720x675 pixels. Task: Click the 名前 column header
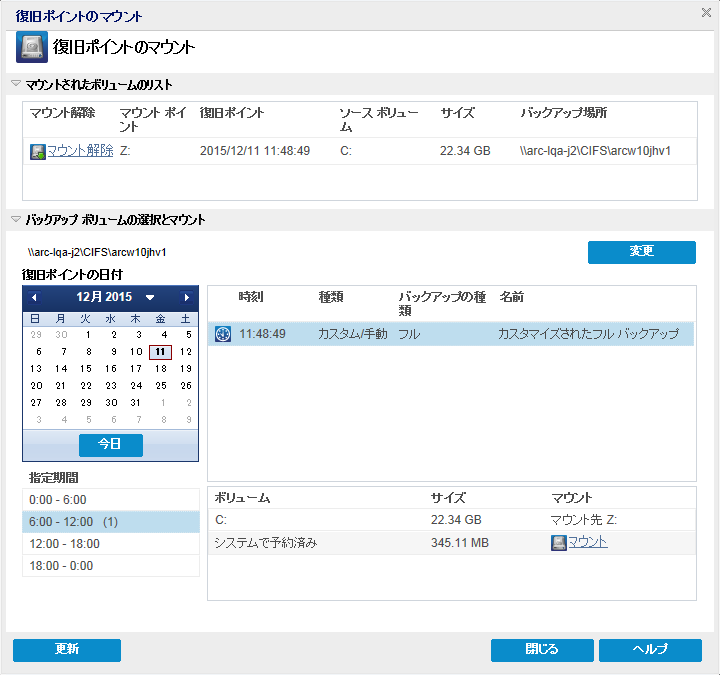(512, 297)
